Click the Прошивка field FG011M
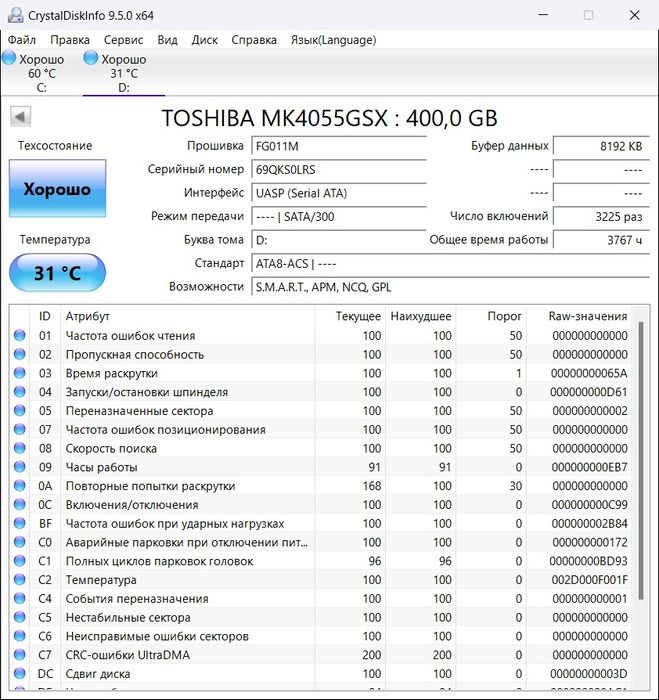This screenshot has height=700, width=659. click(x=339, y=146)
